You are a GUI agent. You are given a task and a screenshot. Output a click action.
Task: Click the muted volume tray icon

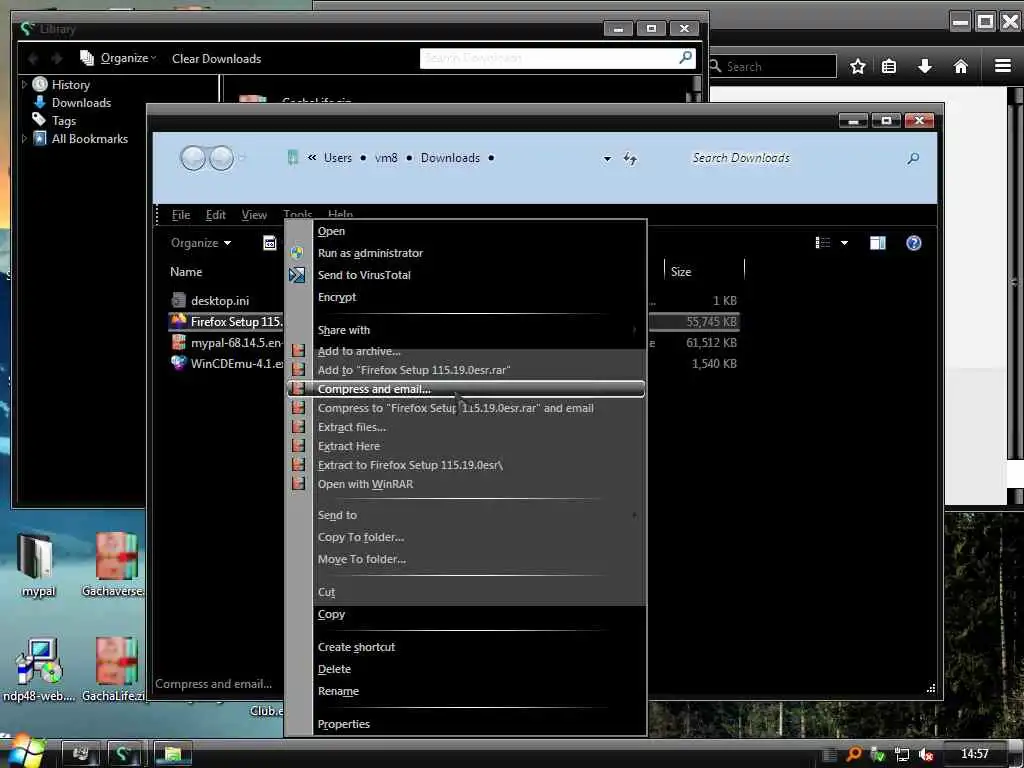point(925,754)
